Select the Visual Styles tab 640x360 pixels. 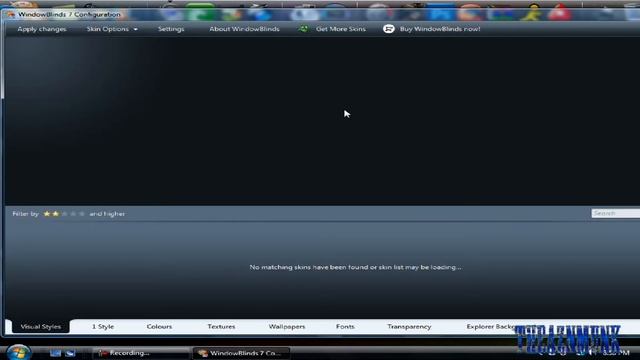coord(40,327)
